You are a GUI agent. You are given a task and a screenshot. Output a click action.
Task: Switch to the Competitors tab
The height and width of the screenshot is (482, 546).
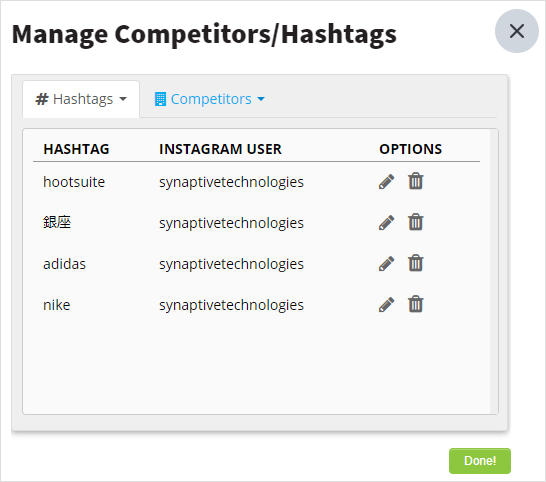(x=210, y=99)
